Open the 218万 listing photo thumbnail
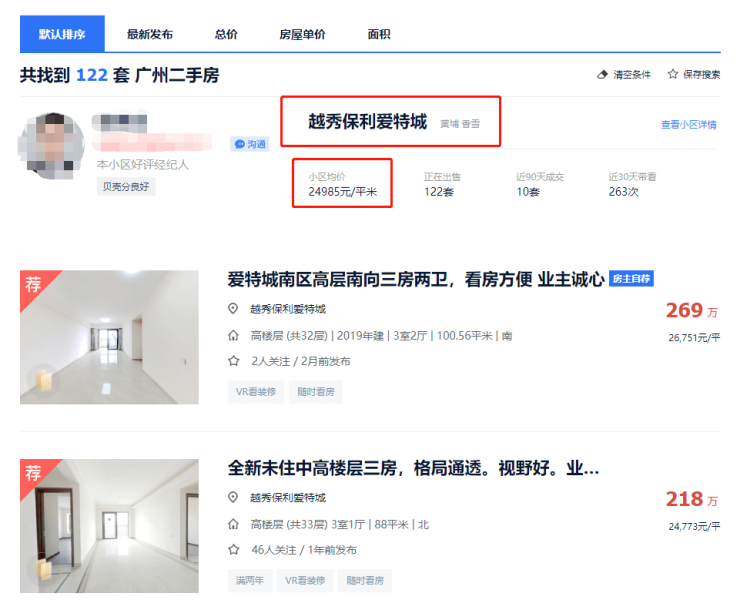 (109, 526)
